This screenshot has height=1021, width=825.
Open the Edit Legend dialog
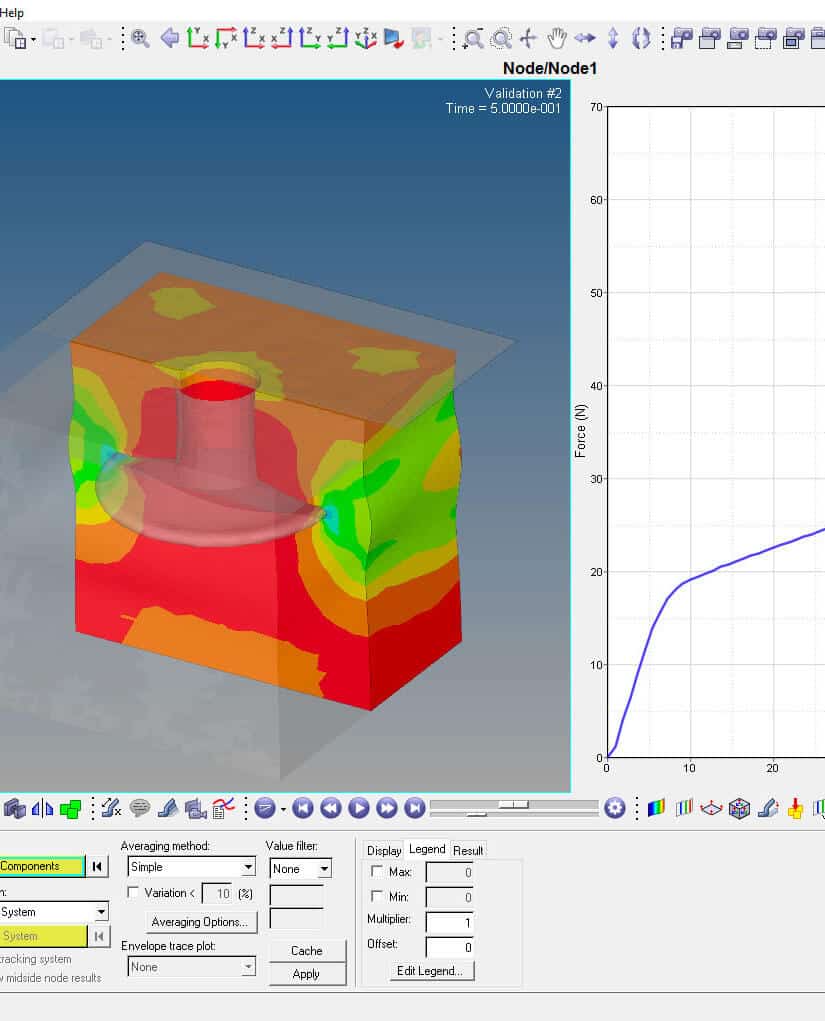tap(430, 970)
